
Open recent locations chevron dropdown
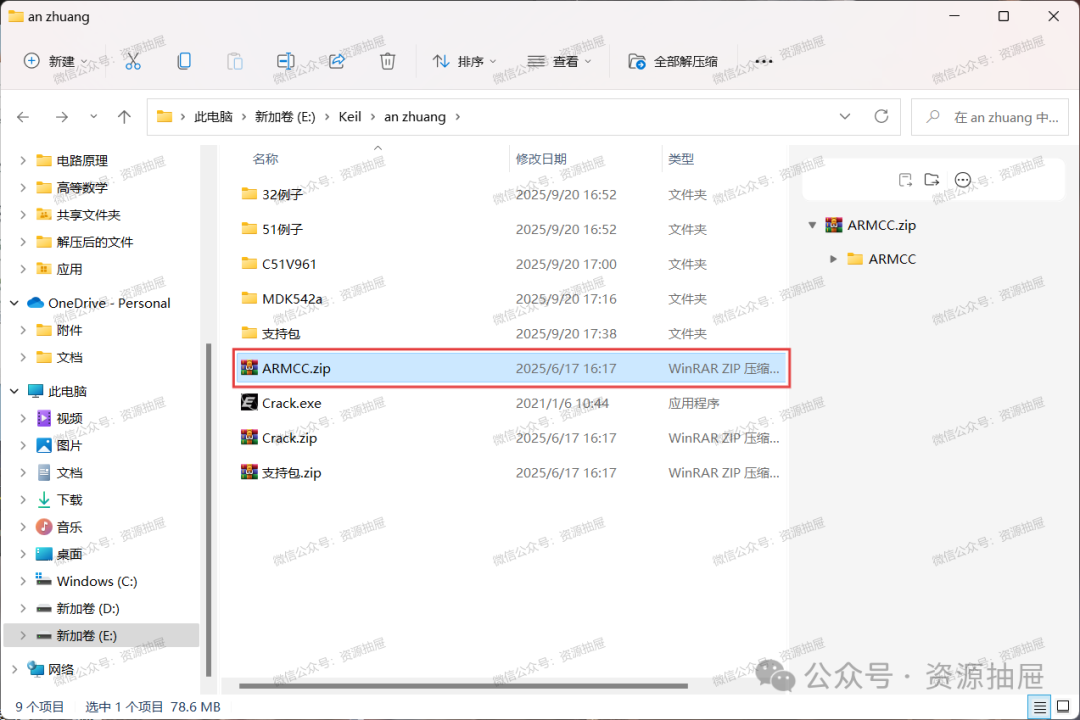tap(94, 116)
